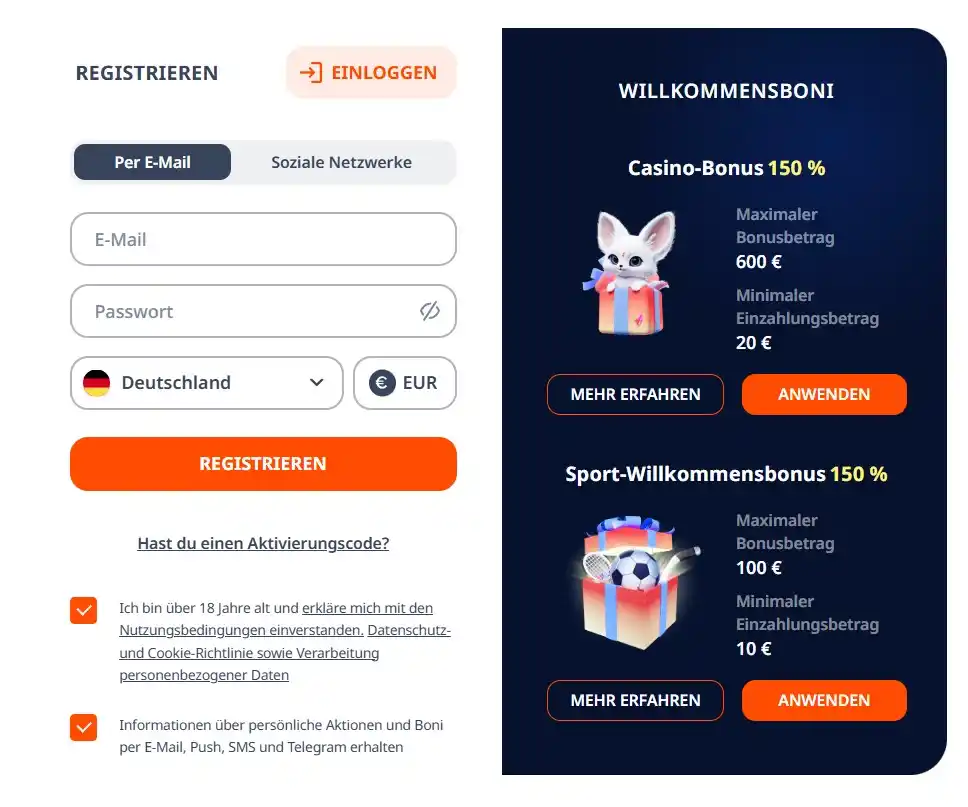Switch to the Soziale Netzwerke tab

click(x=341, y=162)
